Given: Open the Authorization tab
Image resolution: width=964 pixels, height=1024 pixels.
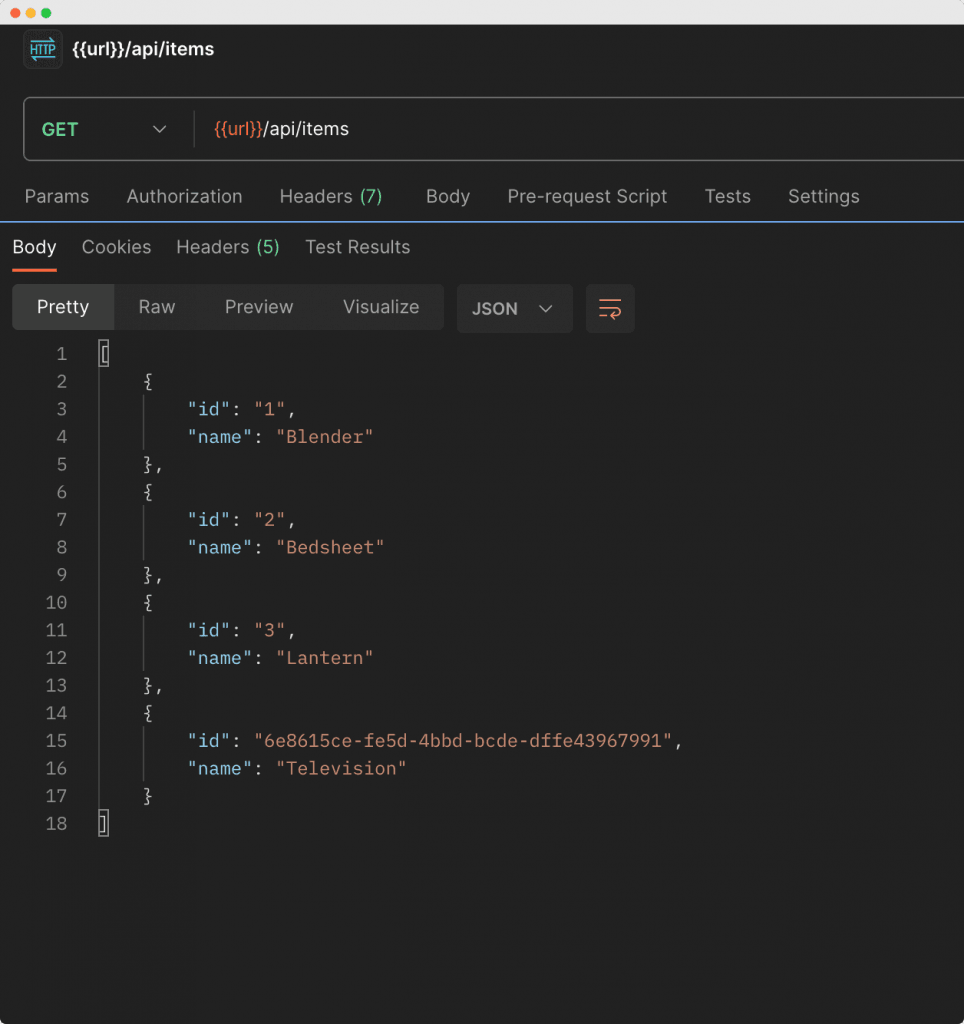Looking at the screenshot, I should pyautogui.click(x=184, y=197).
